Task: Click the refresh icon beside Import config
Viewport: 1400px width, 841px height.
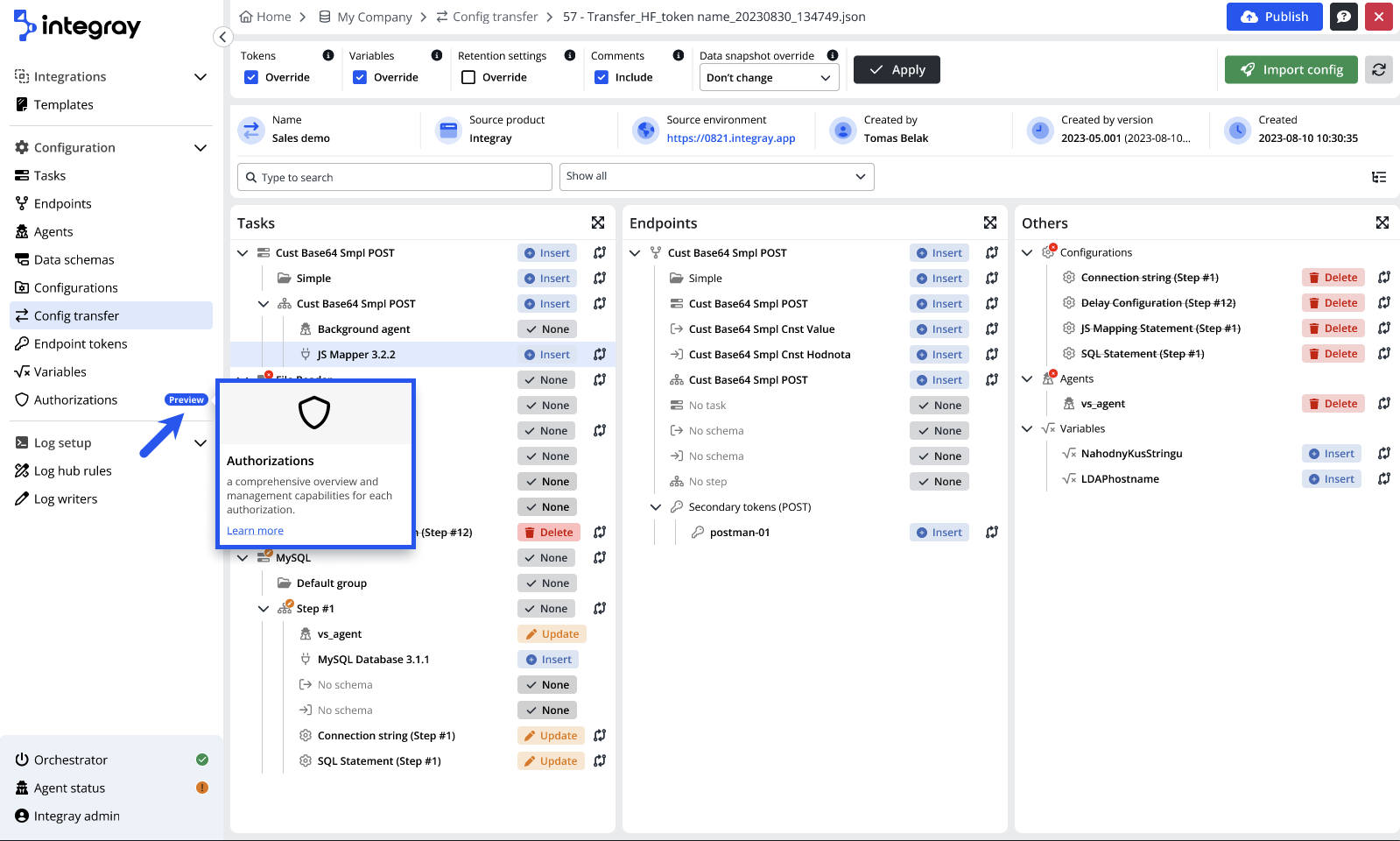Action: [x=1379, y=70]
